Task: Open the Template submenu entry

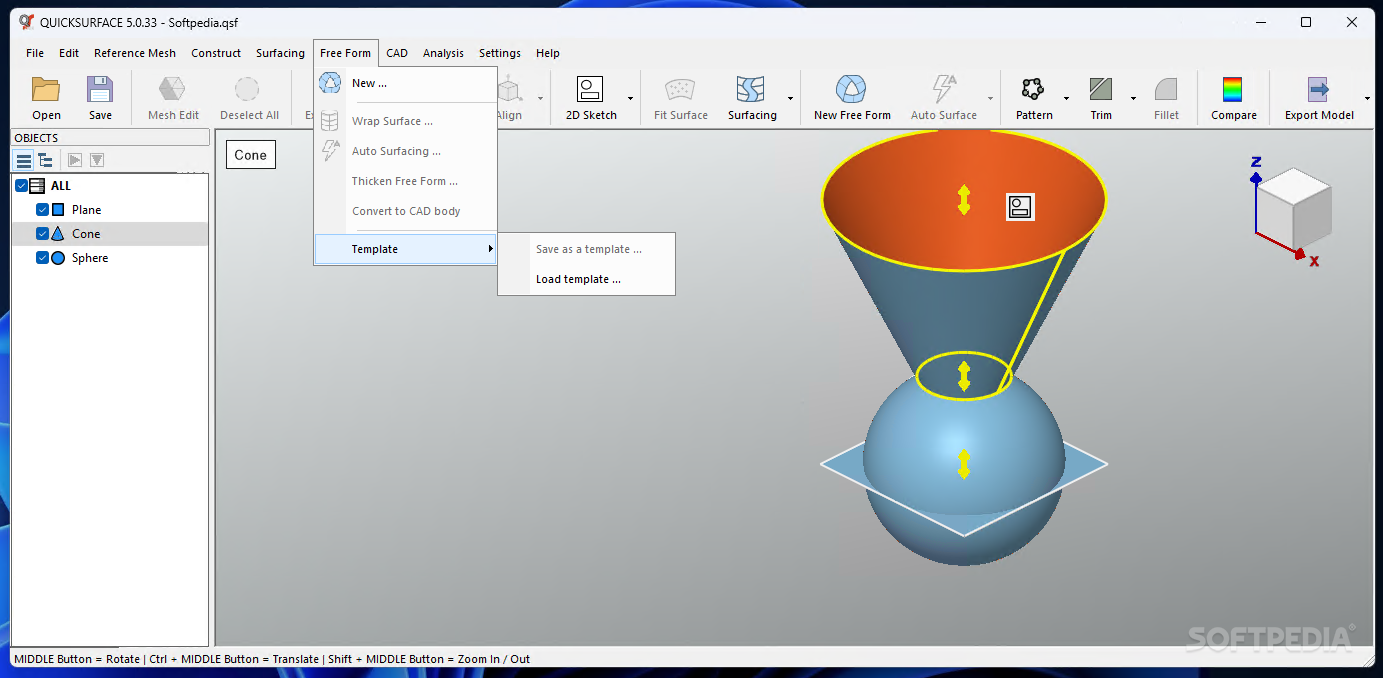Action: (405, 249)
